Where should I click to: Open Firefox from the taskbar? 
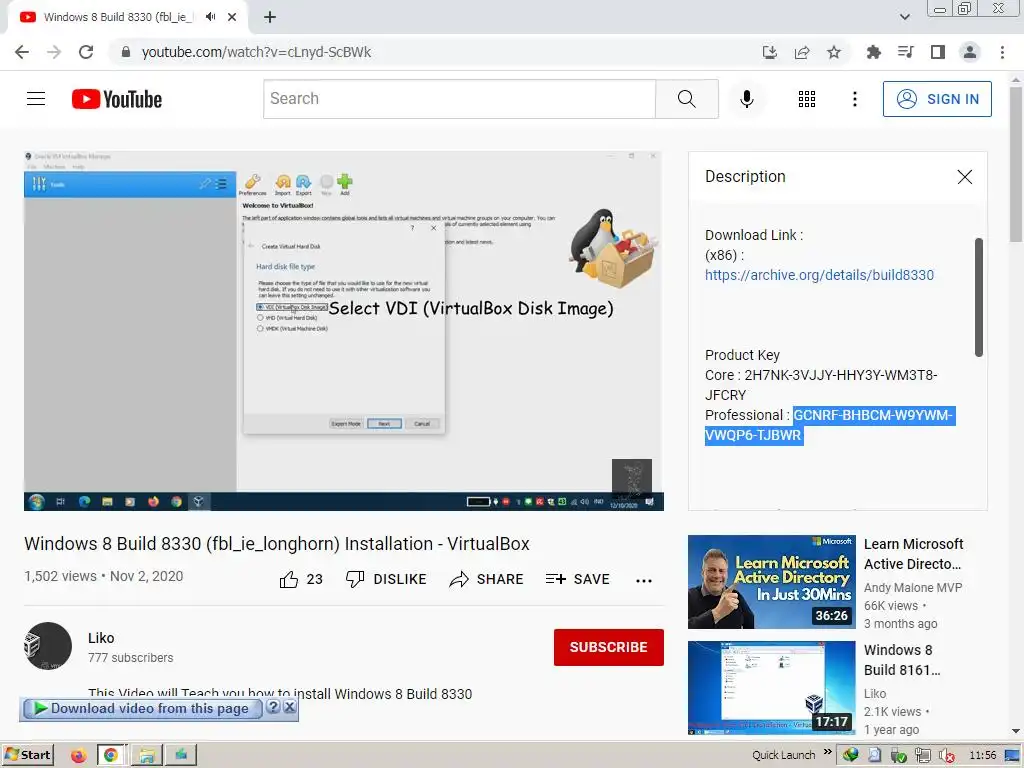(x=79, y=756)
